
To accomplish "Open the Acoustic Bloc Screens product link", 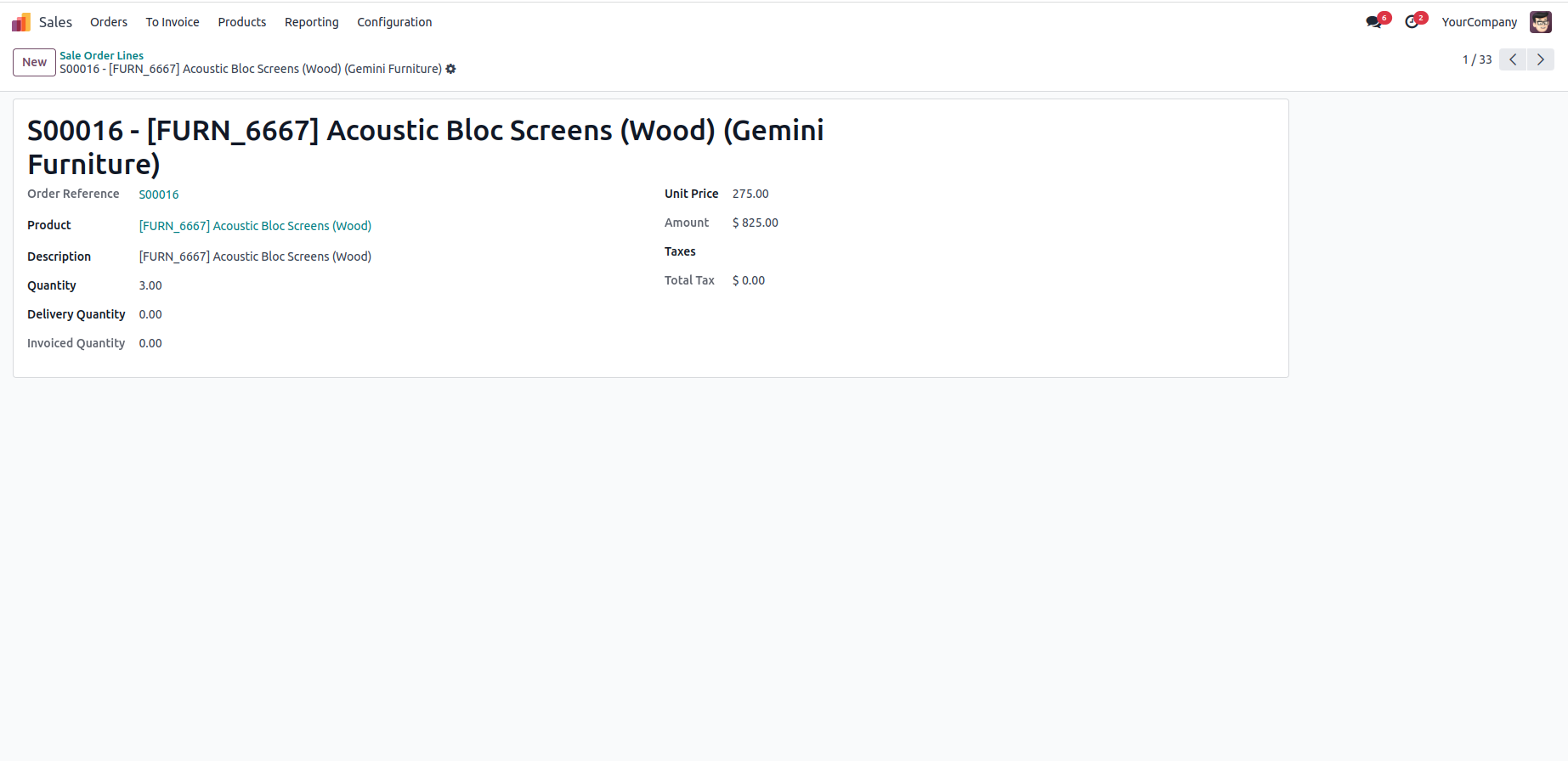I will point(255,226).
